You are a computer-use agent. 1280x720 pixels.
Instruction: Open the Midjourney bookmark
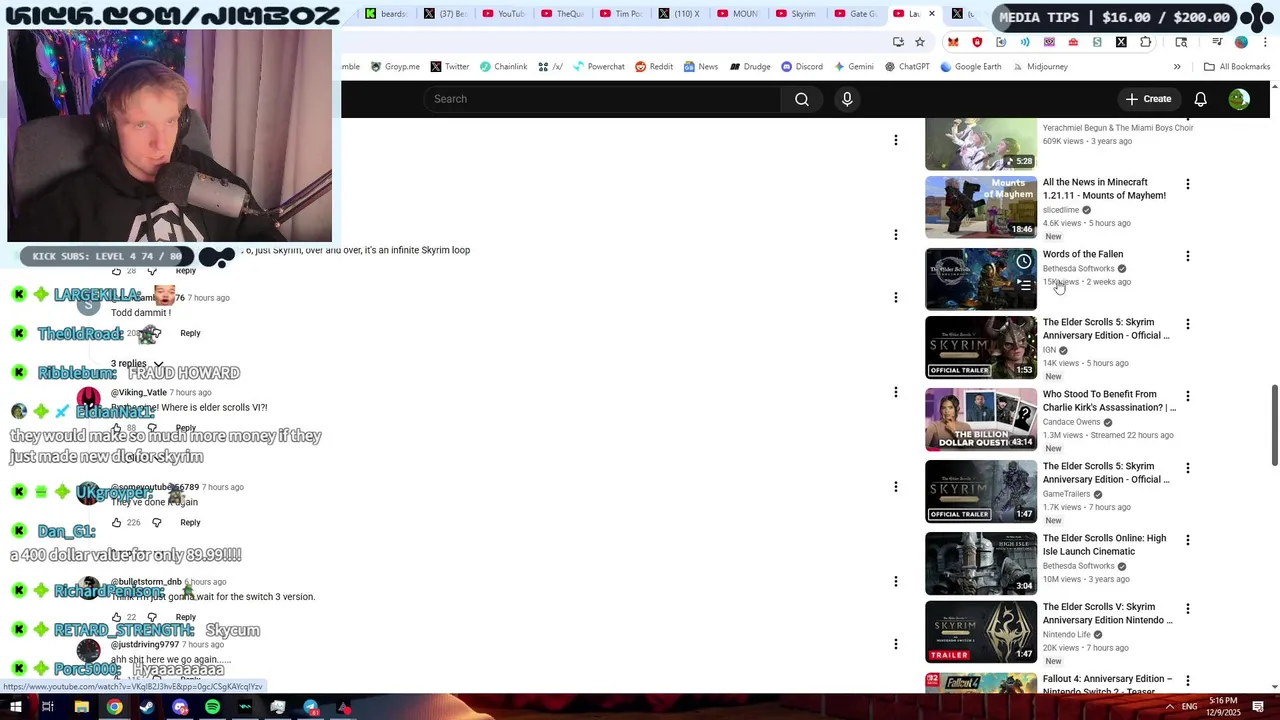pyautogui.click(x=1039, y=67)
